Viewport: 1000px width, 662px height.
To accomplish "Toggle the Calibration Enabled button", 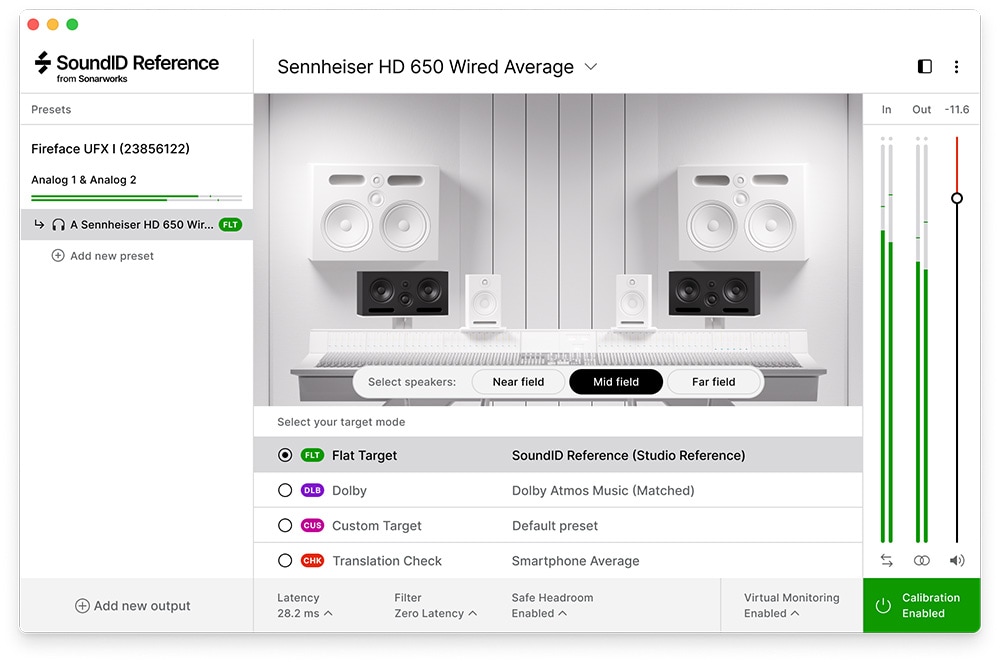I will coord(922,606).
